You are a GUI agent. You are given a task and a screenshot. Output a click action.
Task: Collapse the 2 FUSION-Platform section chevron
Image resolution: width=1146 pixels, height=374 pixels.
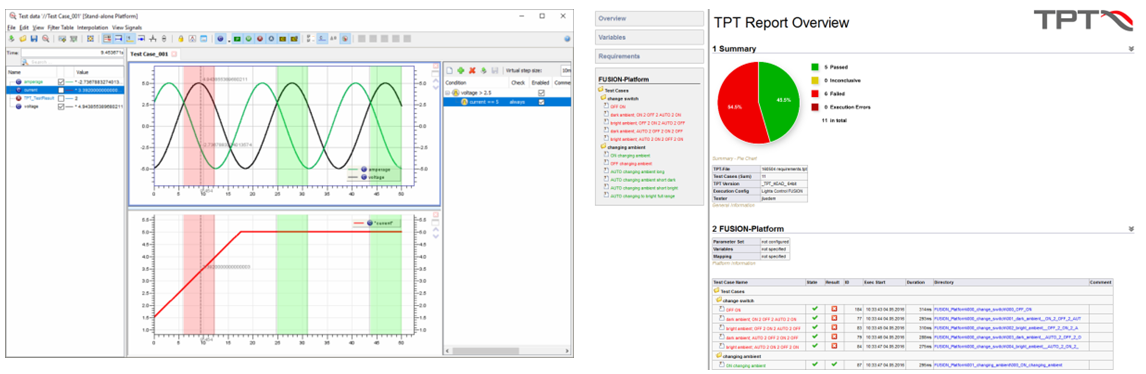1131,229
